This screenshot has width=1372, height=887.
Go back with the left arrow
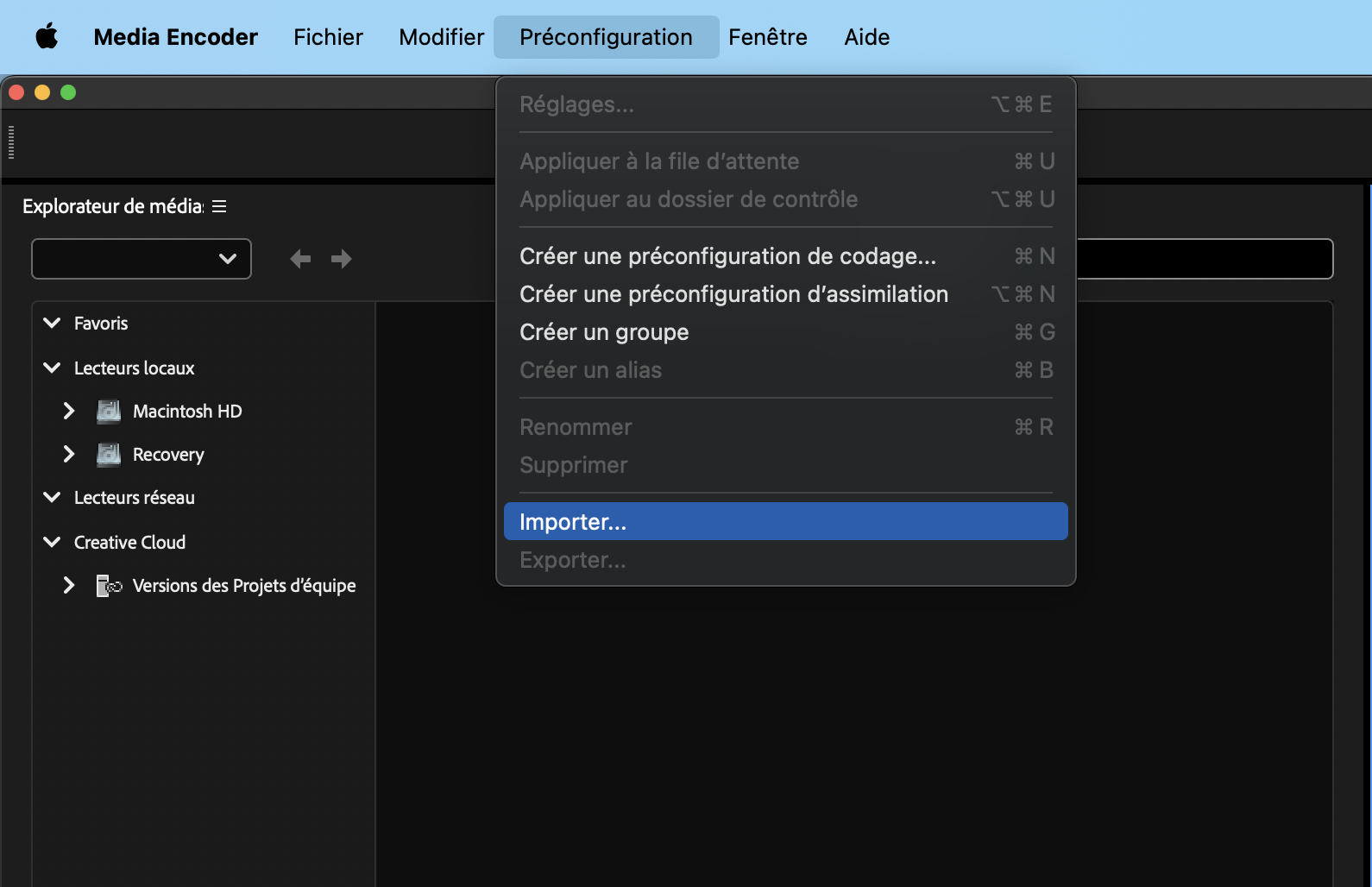click(300, 259)
